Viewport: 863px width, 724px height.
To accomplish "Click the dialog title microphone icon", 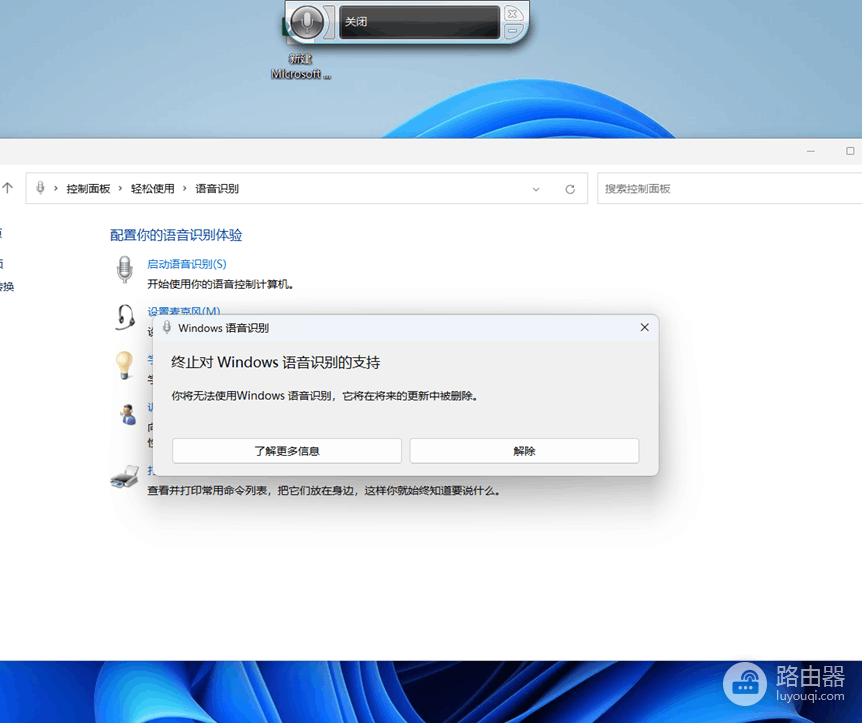I will coord(167,328).
